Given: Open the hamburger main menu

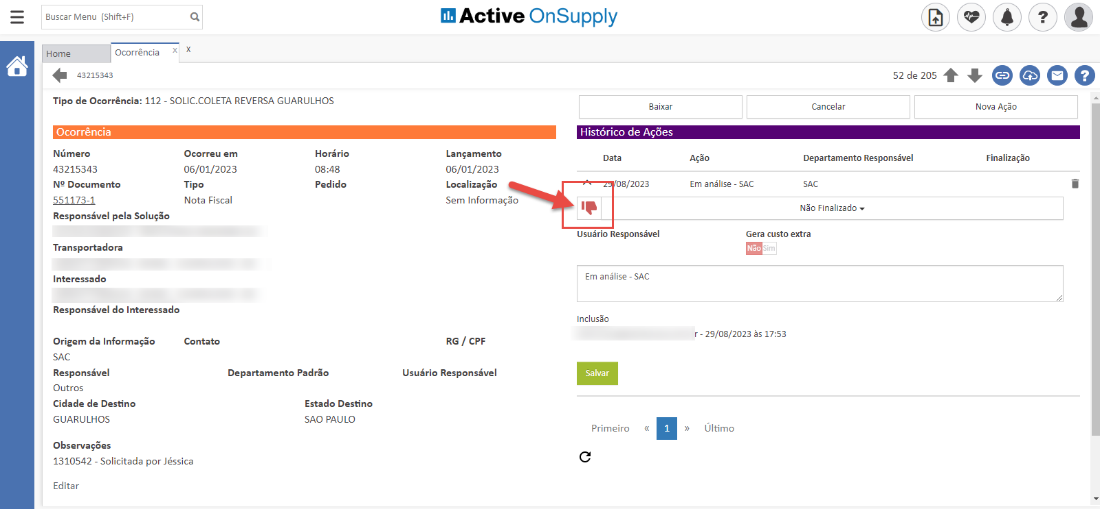Looking at the screenshot, I should click(17, 17).
